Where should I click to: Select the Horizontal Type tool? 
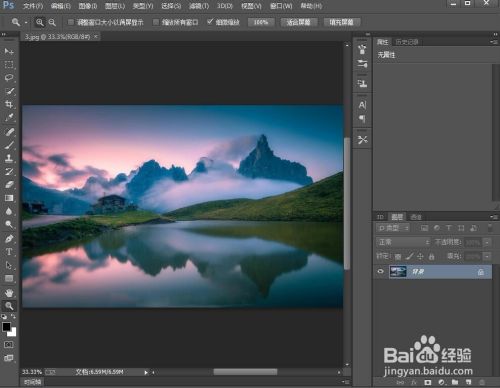pyautogui.click(x=9, y=252)
